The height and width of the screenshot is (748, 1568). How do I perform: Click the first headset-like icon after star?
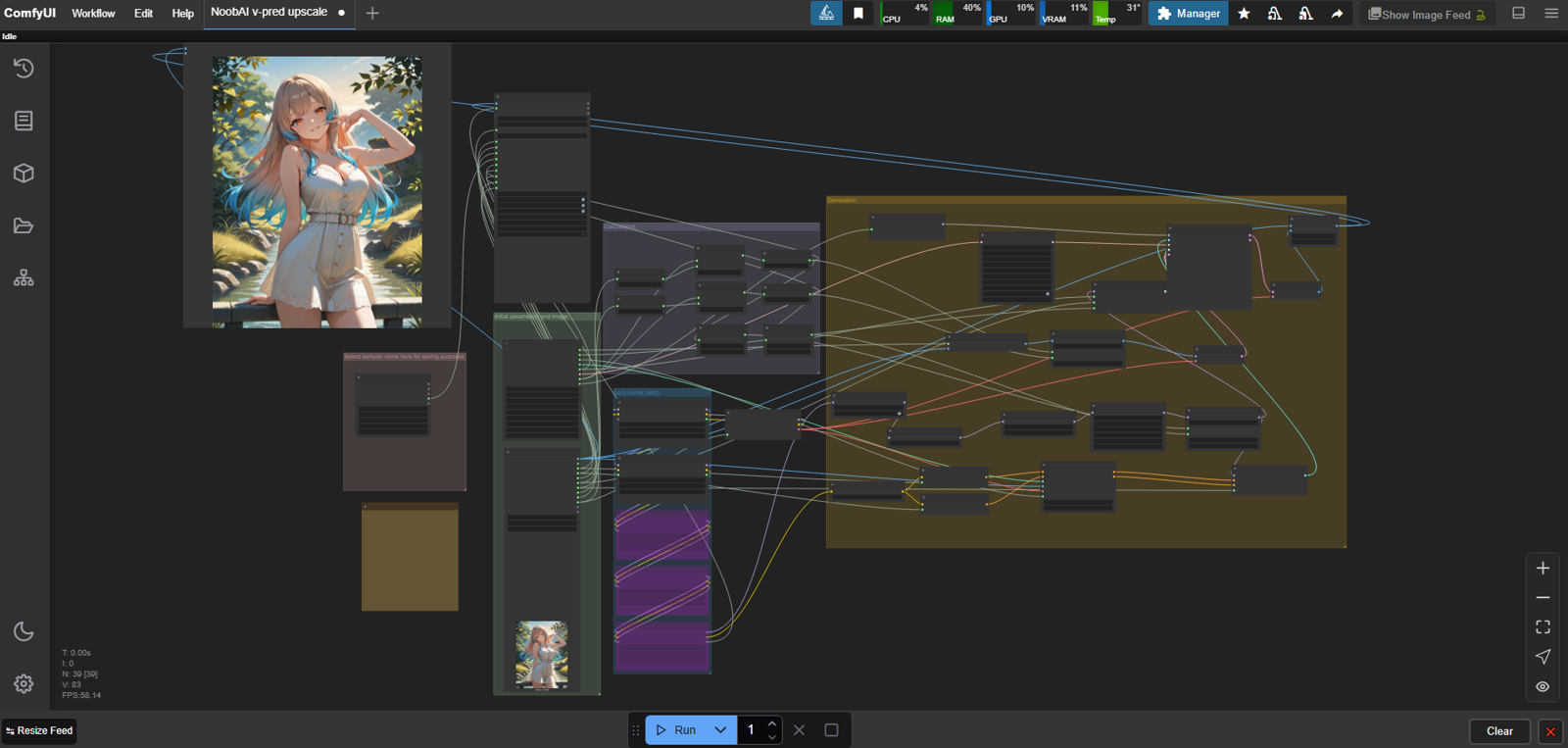point(1274,14)
